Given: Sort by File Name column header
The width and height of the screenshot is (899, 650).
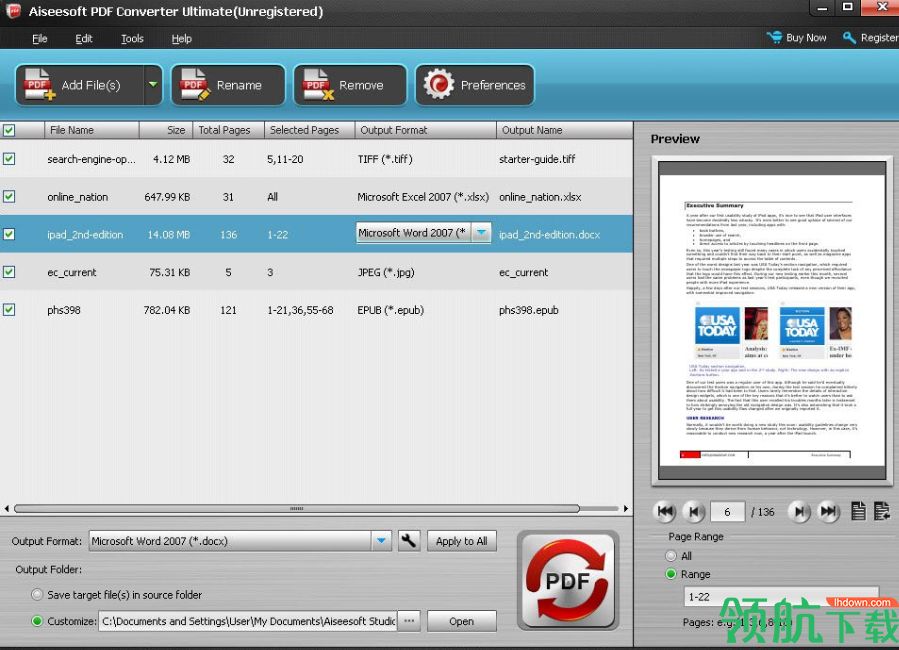Looking at the screenshot, I should coord(92,130).
